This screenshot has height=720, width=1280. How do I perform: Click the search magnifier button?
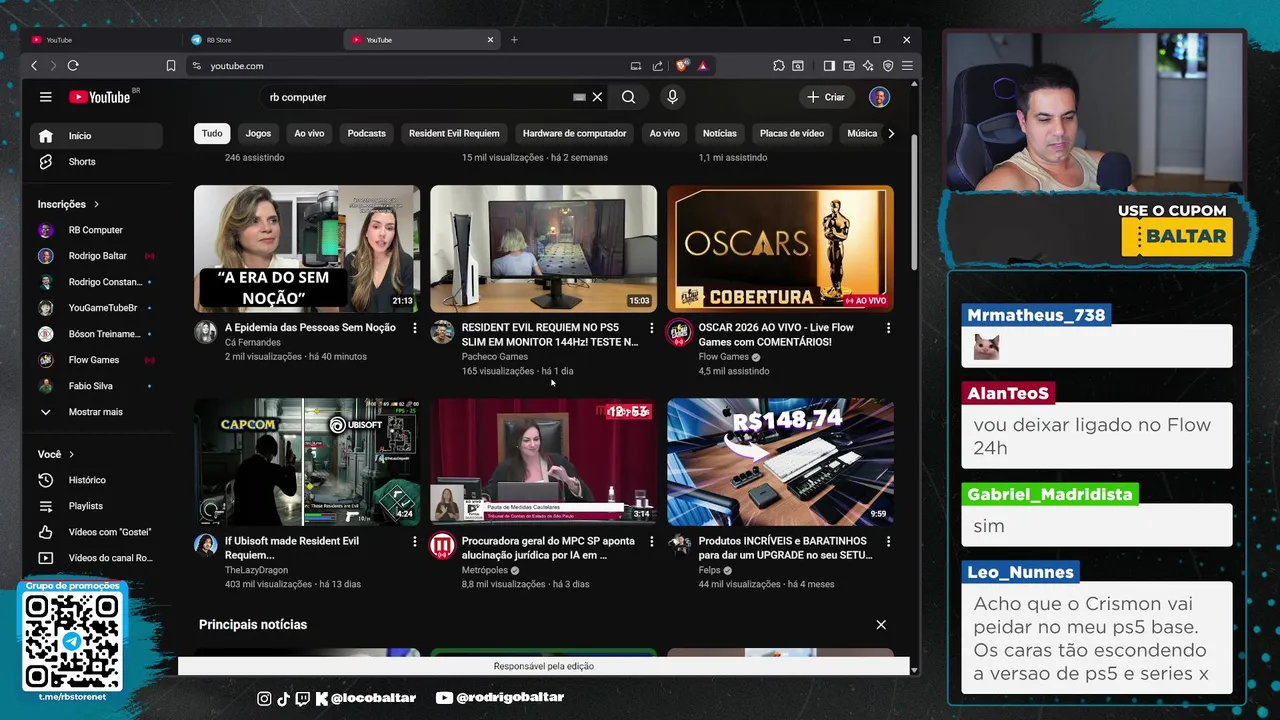click(x=628, y=97)
